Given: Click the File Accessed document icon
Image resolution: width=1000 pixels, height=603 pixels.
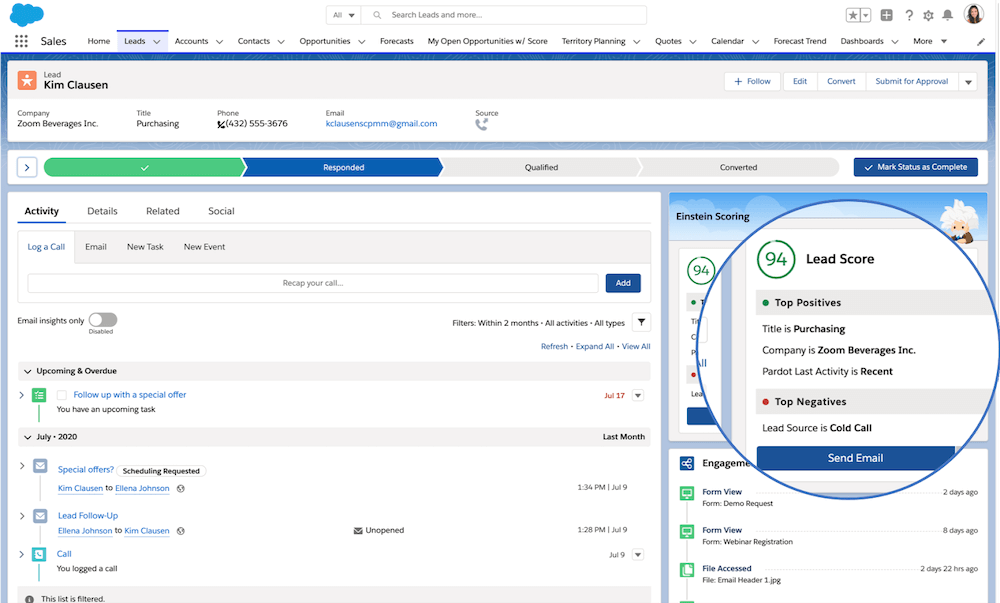Looking at the screenshot, I should click(x=687, y=570).
